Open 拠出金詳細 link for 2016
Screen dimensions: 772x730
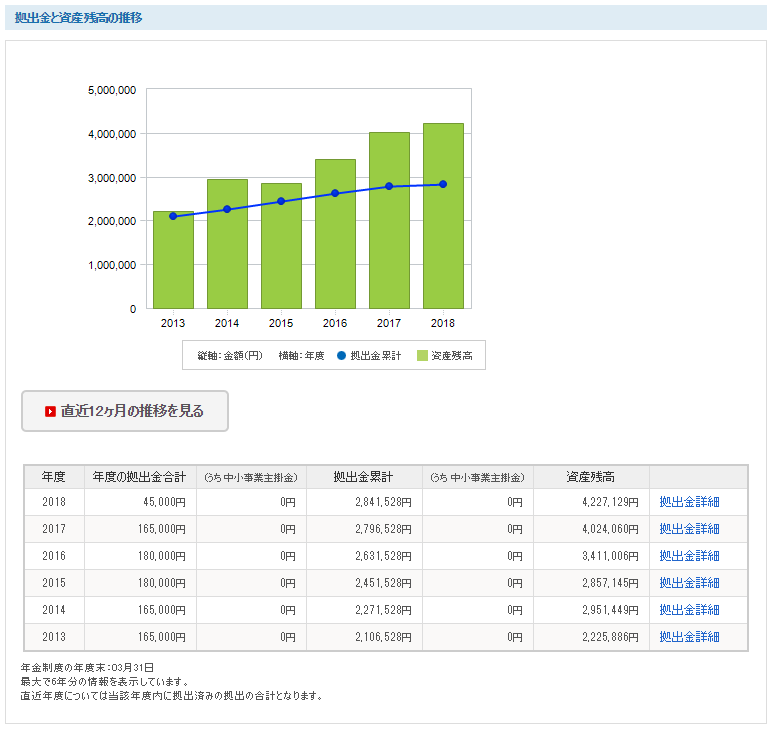(689, 556)
